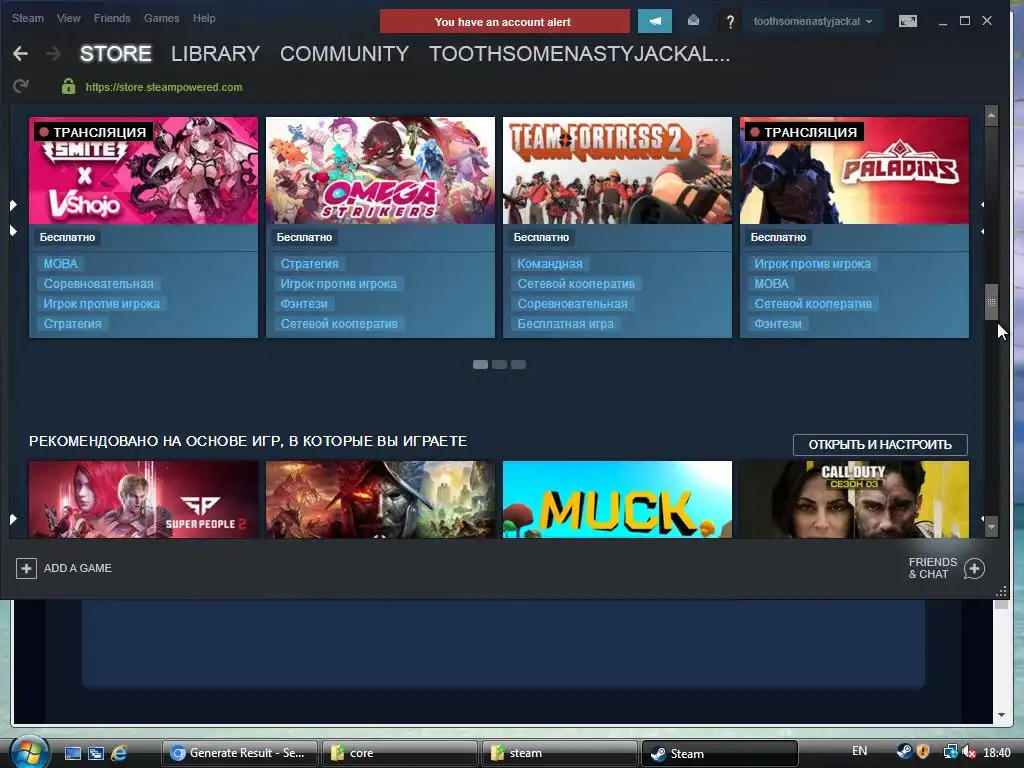Click the green padlock security icon
This screenshot has width=1024, height=768.
[x=69, y=86]
